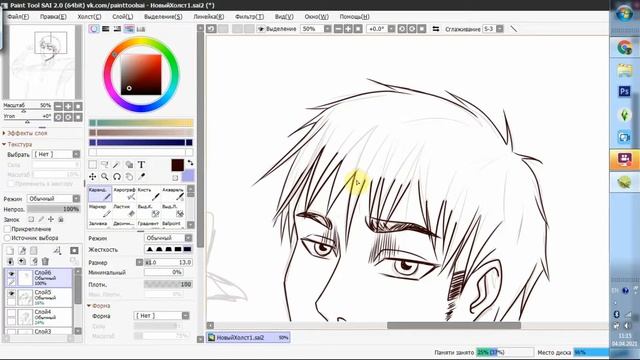Select the Слой5 layer
The width and height of the screenshot is (640, 360).
tap(39, 298)
